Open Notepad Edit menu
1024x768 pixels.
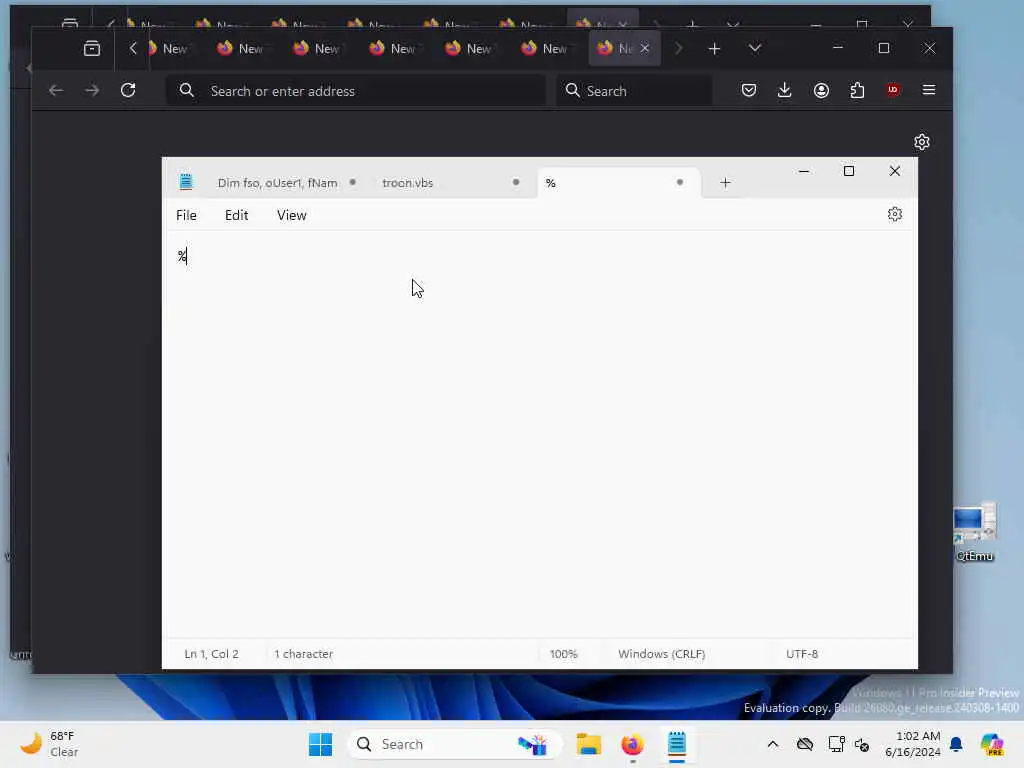click(236, 216)
